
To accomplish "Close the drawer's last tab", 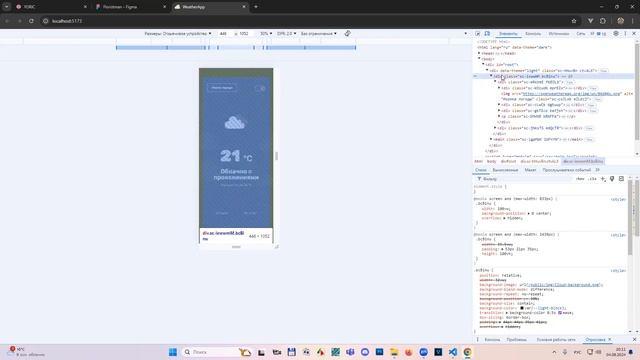I will [610, 340].
